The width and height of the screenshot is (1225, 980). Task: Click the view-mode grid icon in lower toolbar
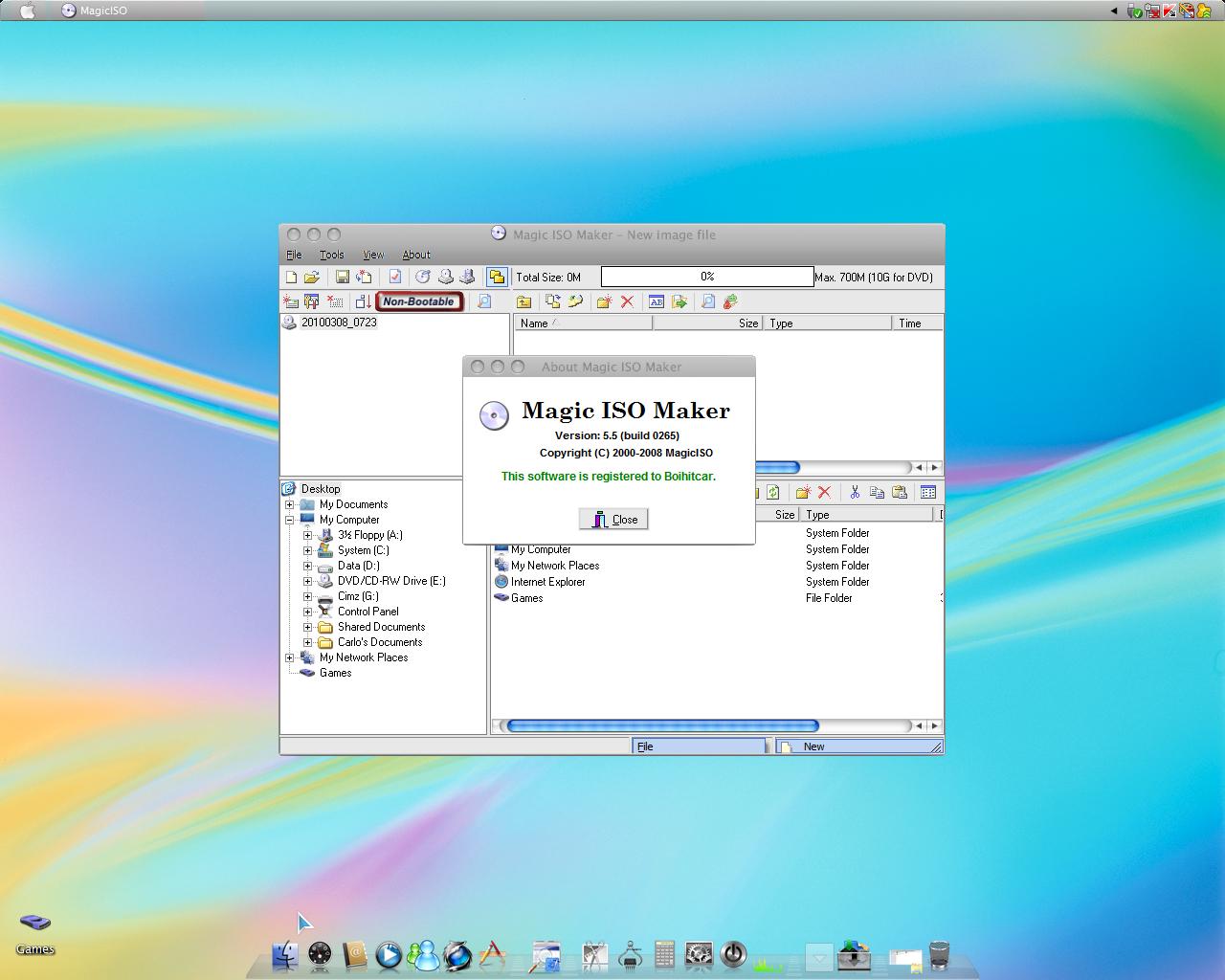(x=928, y=492)
